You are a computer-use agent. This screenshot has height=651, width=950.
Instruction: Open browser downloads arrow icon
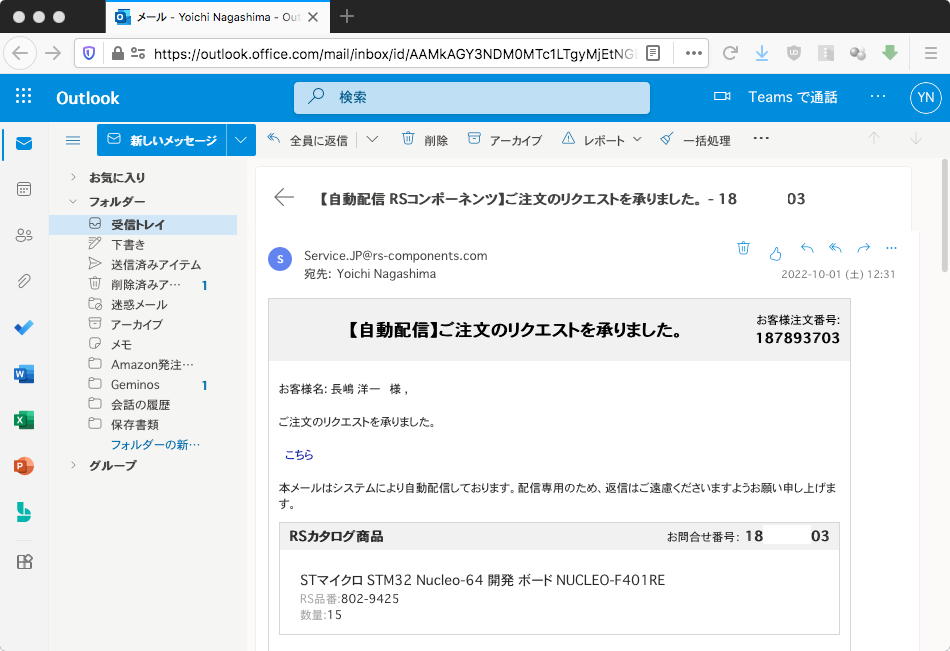click(762, 53)
